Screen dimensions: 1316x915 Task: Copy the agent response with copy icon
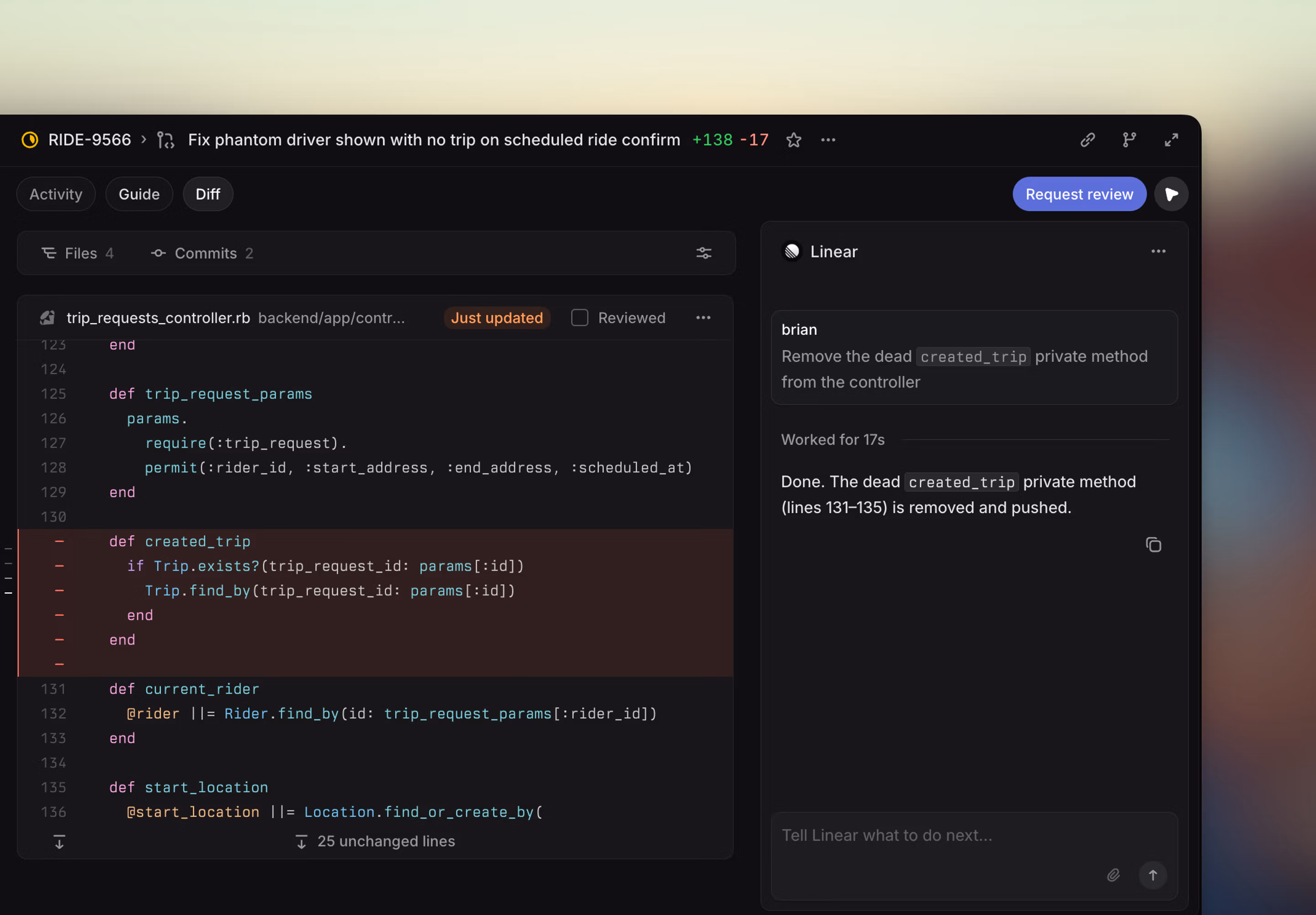point(1153,545)
